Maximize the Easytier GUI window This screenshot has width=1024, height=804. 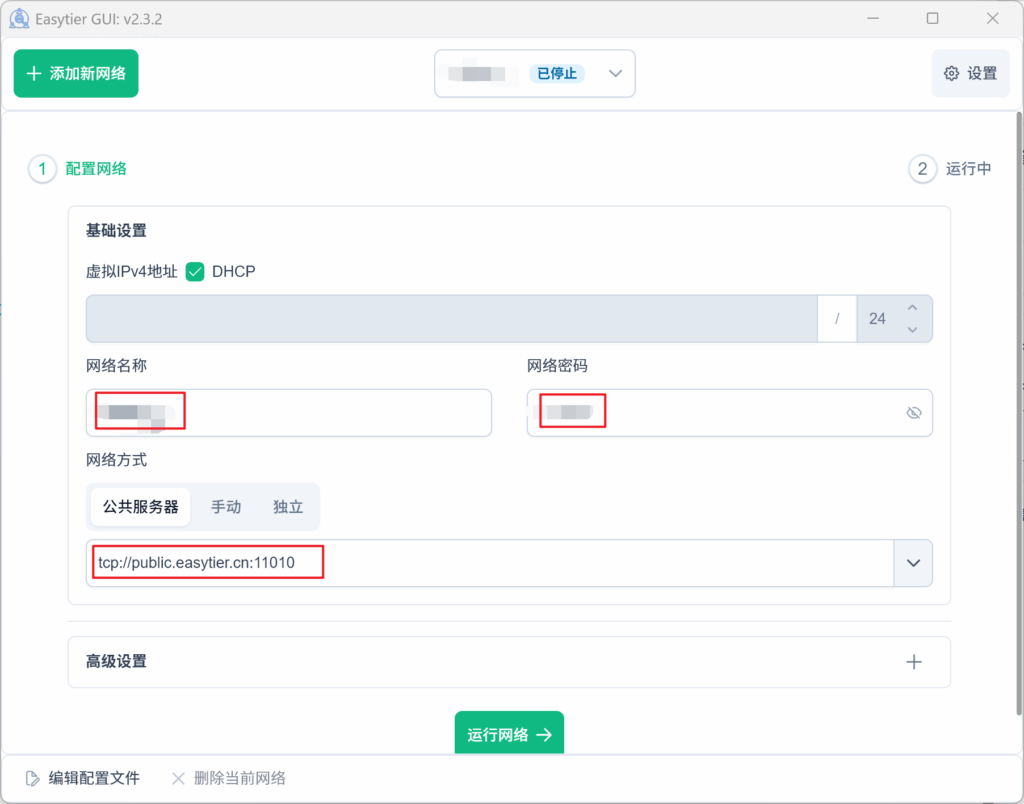point(933,18)
